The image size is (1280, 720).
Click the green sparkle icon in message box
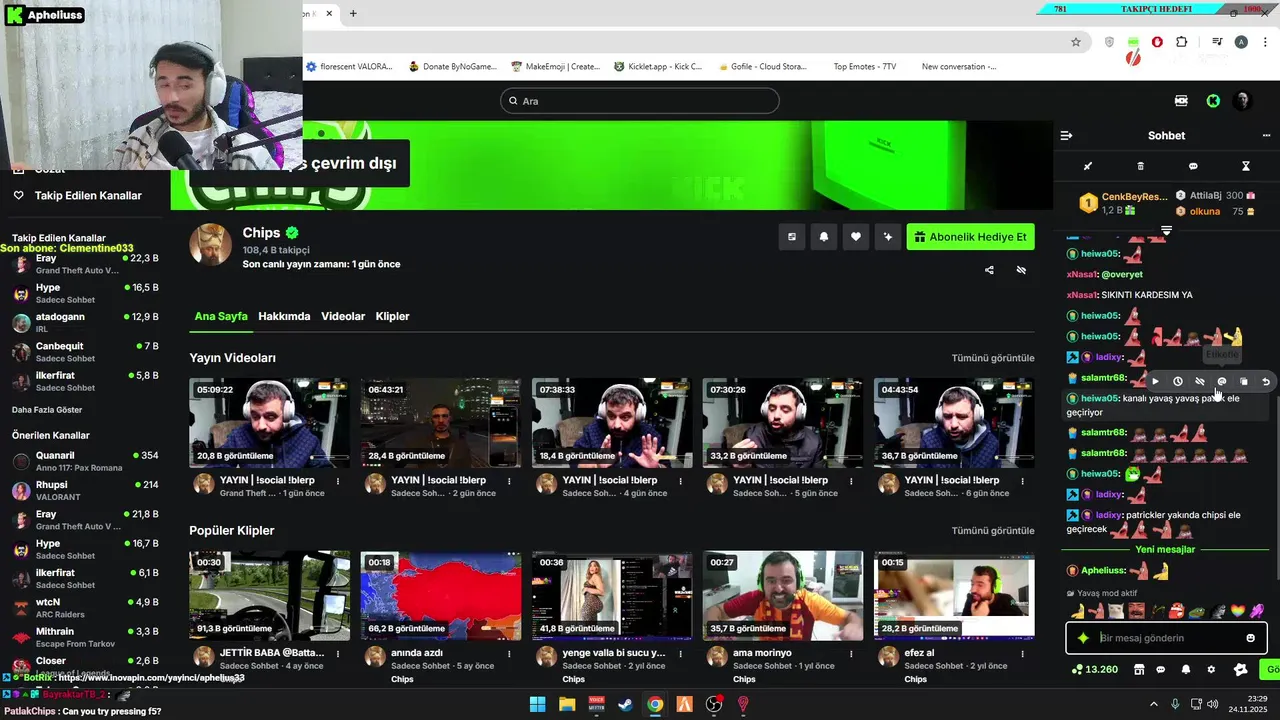click(1082, 638)
